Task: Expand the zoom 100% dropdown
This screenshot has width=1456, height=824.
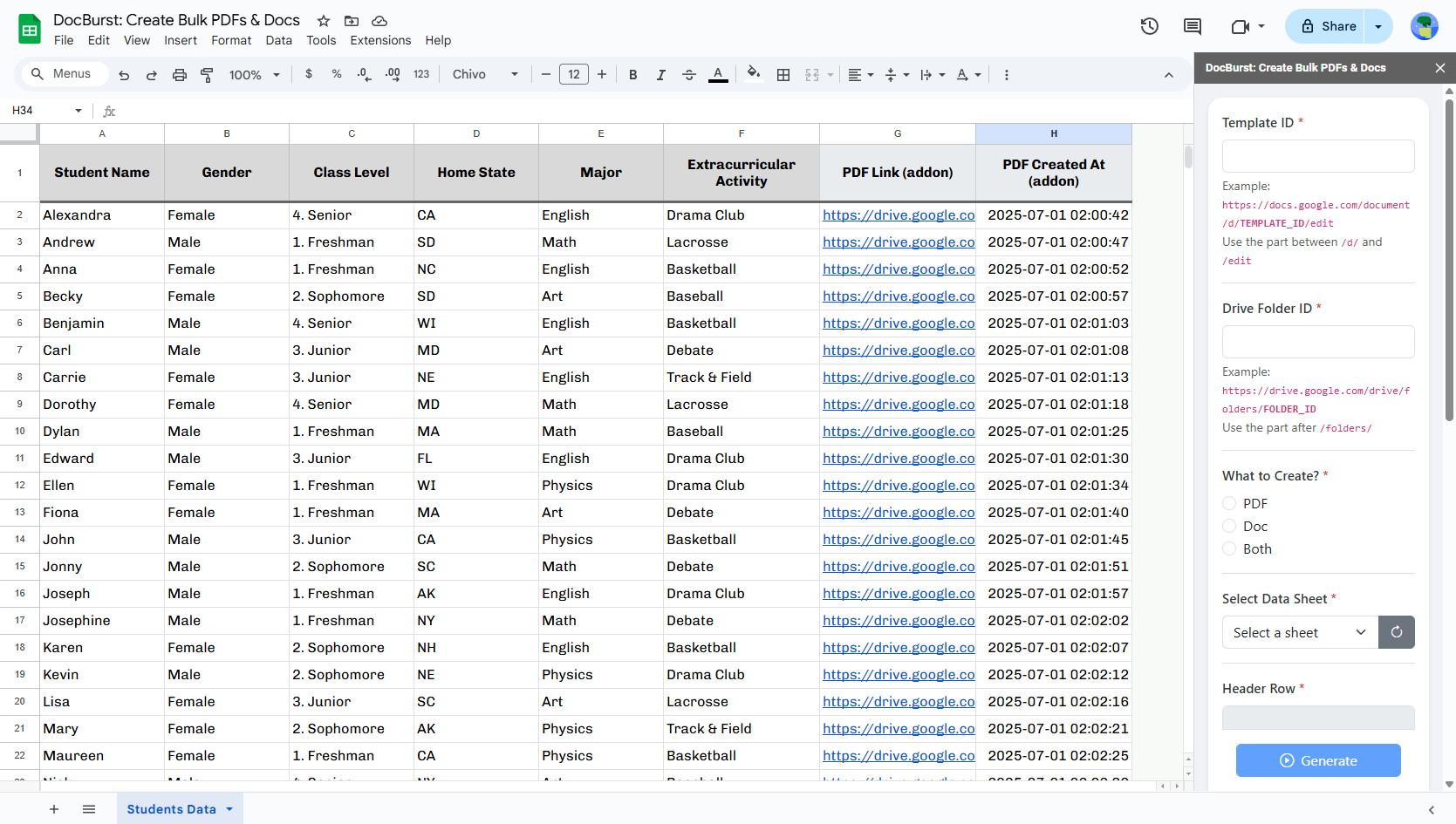Action: [254, 75]
